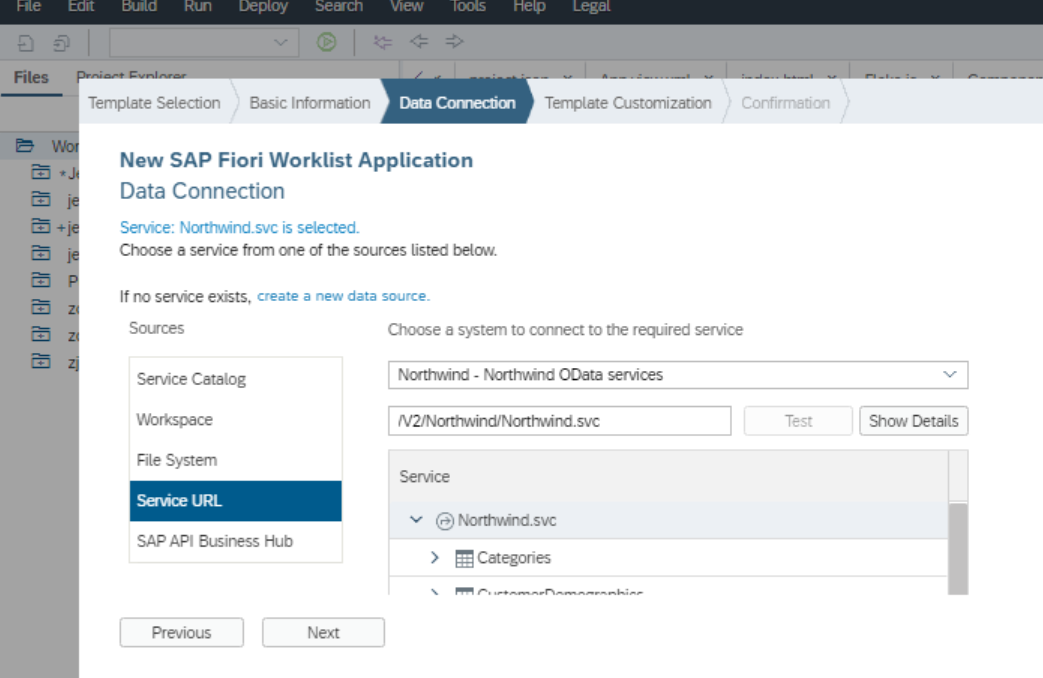This screenshot has height=678, width=1043.
Task: Click the Categories entity table icon
Action: coord(464,558)
